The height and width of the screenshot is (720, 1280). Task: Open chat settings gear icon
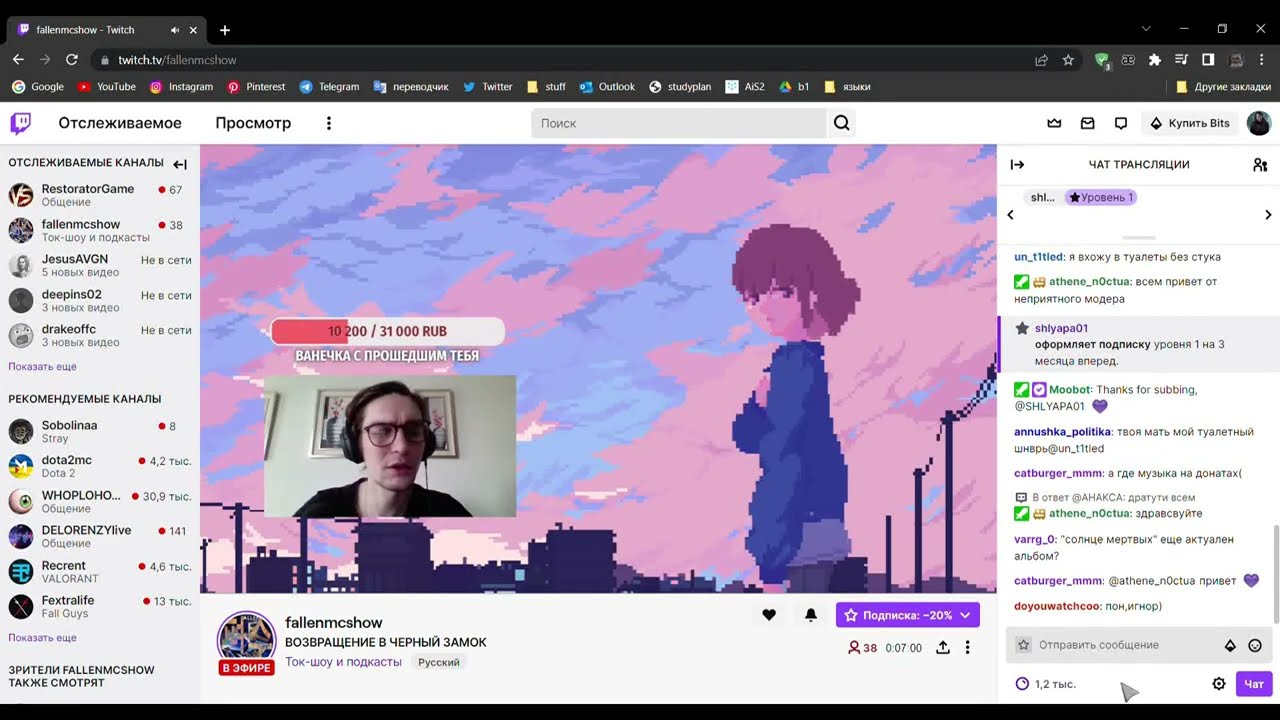[1219, 684]
